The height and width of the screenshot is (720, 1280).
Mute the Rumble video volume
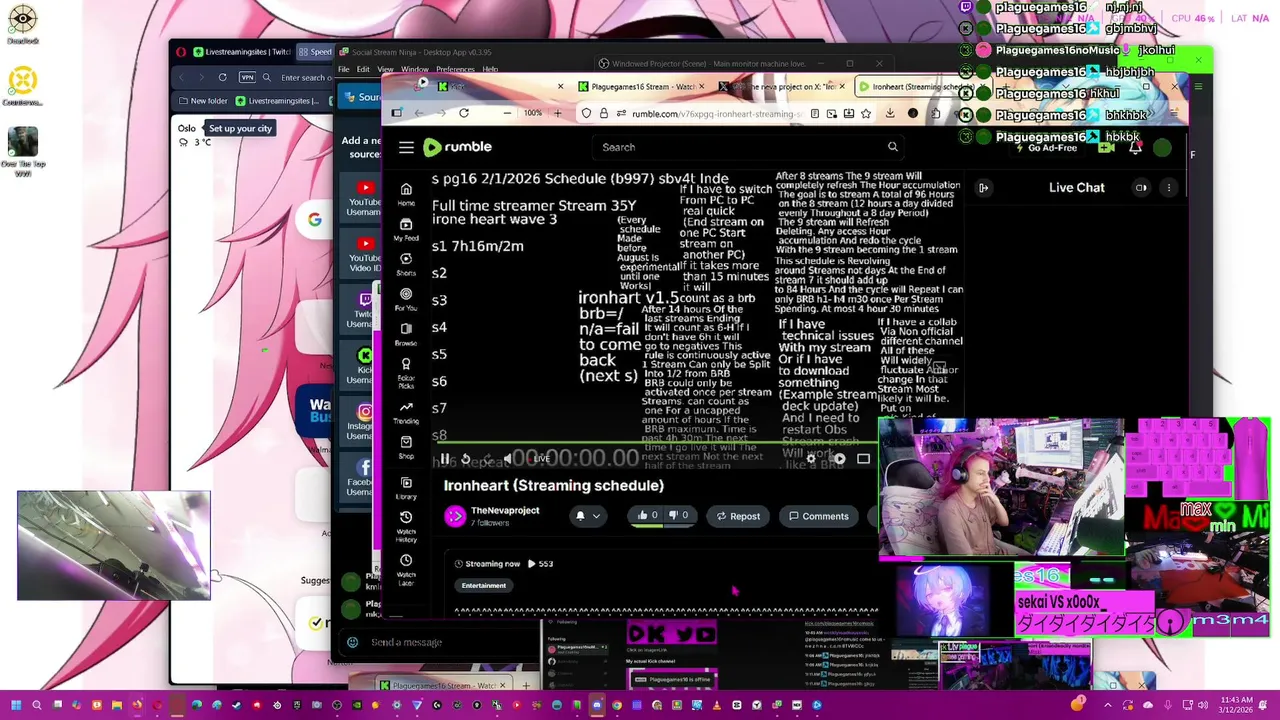point(507,459)
